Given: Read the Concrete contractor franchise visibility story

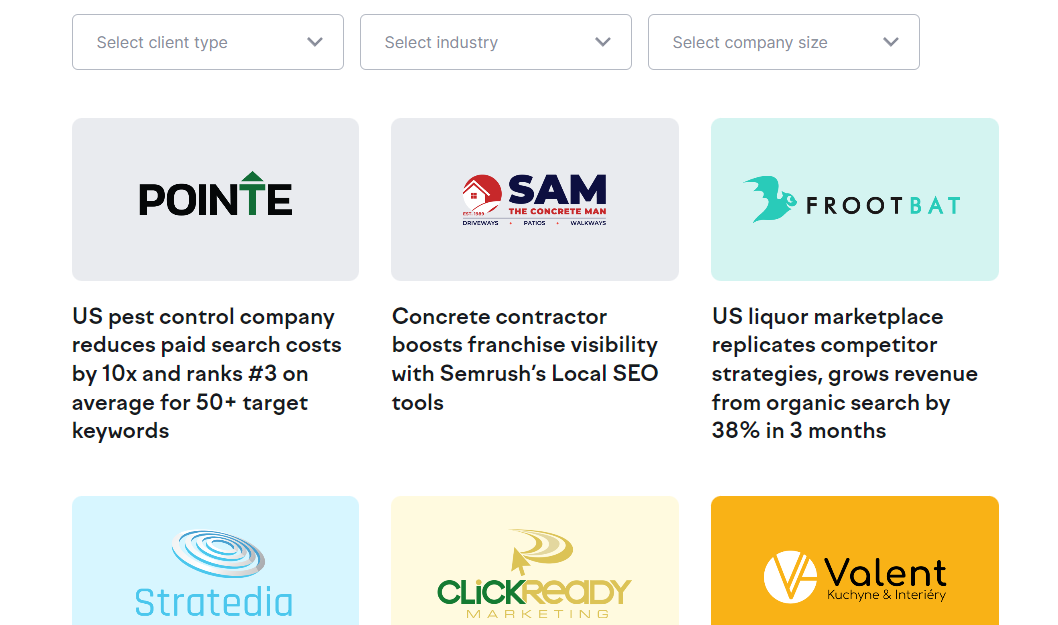Looking at the screenshot, I should point(525,359).
